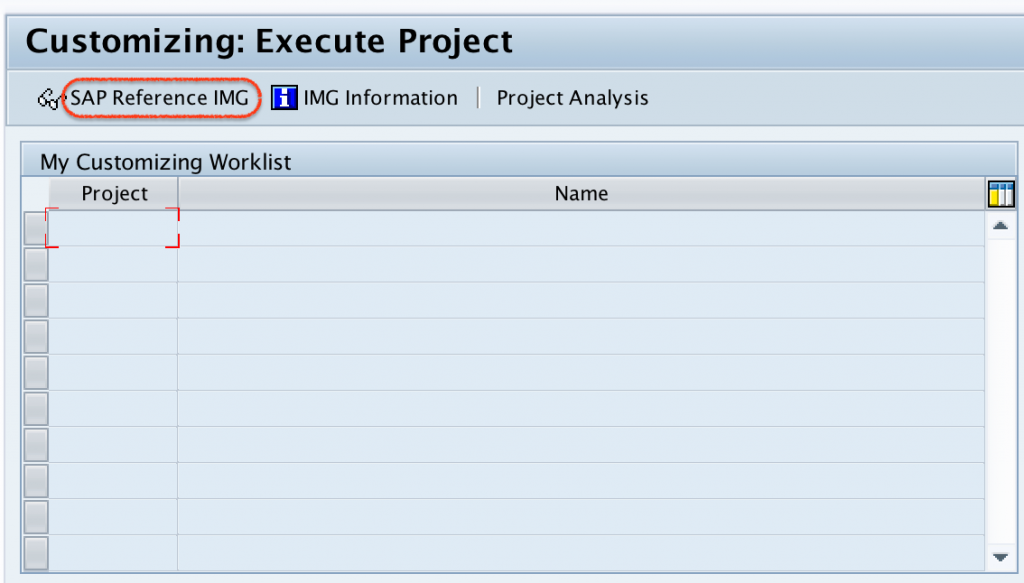This screenshot has height=583, width=1024.
Task: Click the scrollbar down arrow
Action: coord(1000,556)
